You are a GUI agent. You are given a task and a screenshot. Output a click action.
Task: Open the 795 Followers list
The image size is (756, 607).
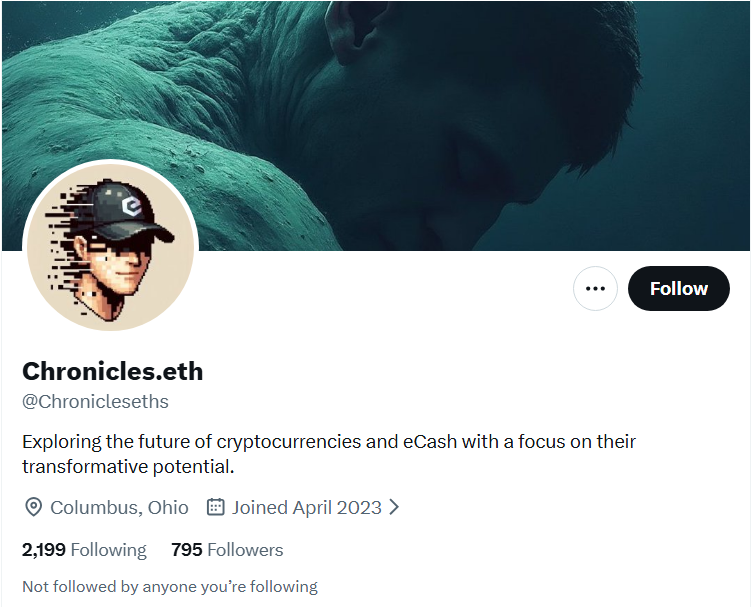point(227,550)
